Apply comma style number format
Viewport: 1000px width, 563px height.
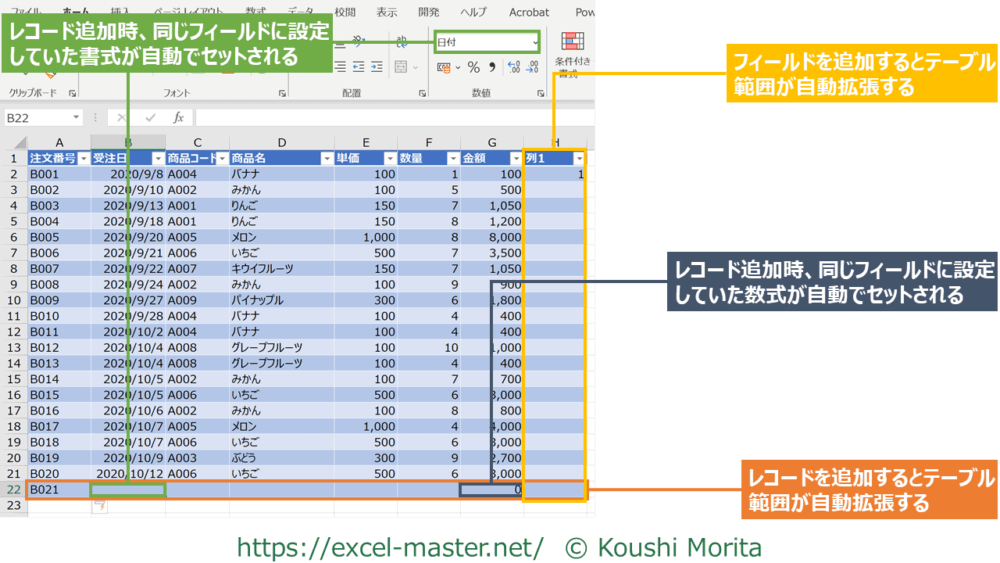(493, 67)
